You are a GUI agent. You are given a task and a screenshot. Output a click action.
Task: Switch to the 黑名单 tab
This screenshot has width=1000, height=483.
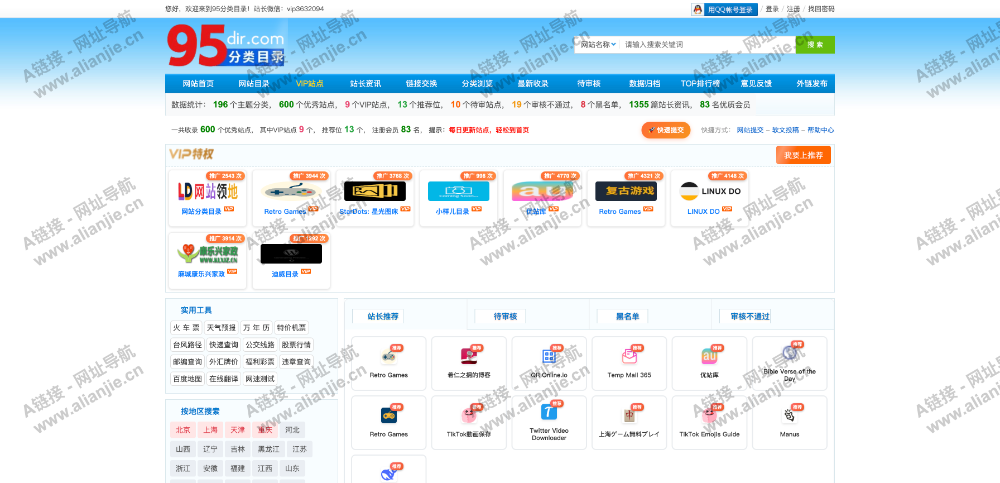pyautogui.click(x=627, y=316)
